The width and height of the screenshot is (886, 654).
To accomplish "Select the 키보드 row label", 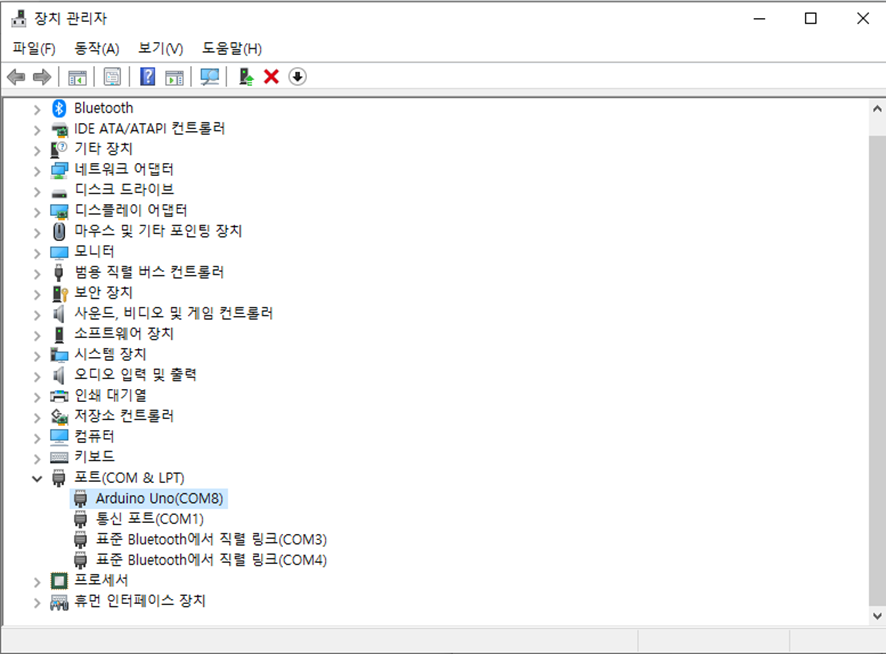I will click(94, 456).
